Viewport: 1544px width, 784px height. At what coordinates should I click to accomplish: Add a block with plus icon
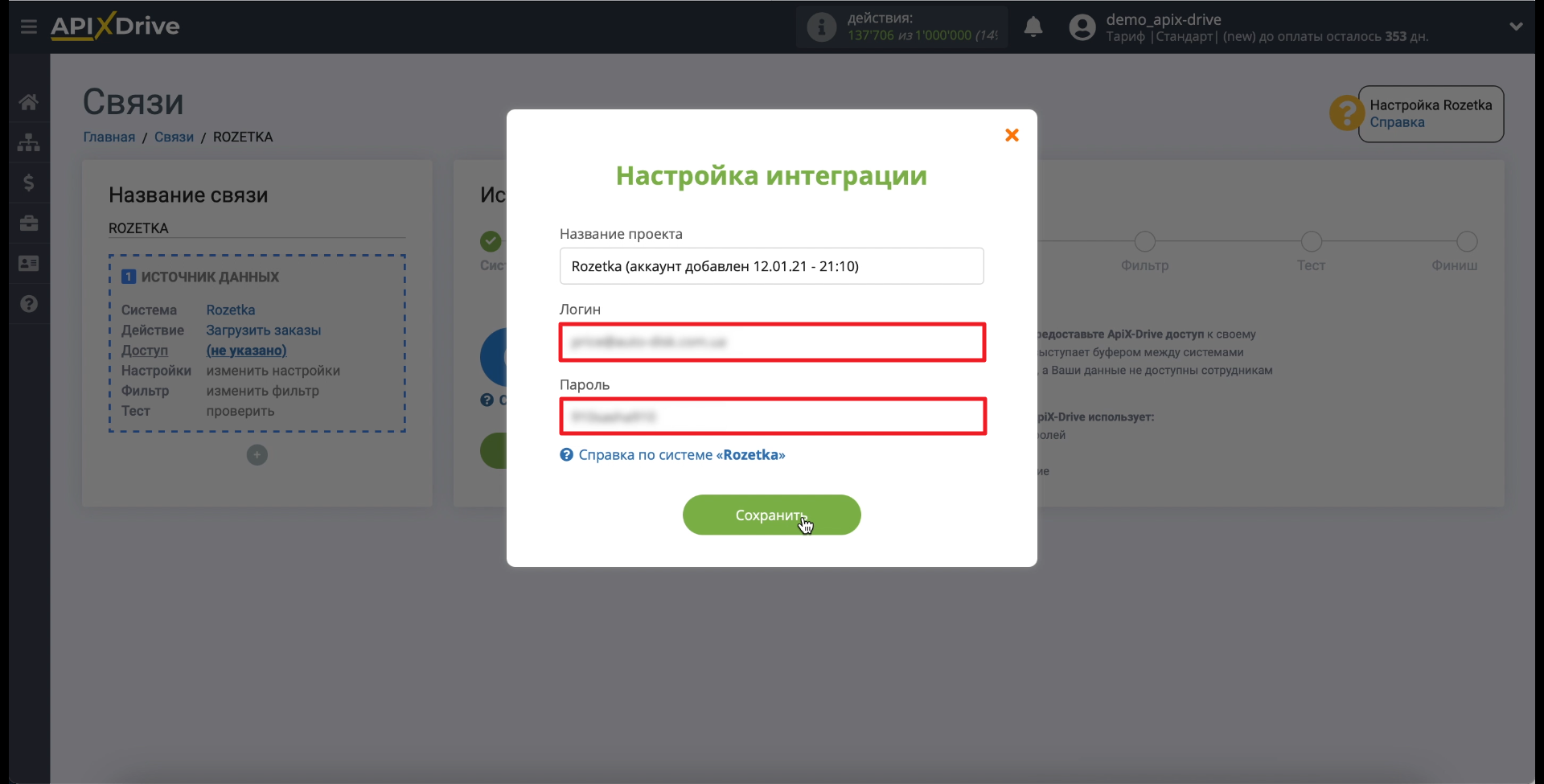(x=257, y=455)
